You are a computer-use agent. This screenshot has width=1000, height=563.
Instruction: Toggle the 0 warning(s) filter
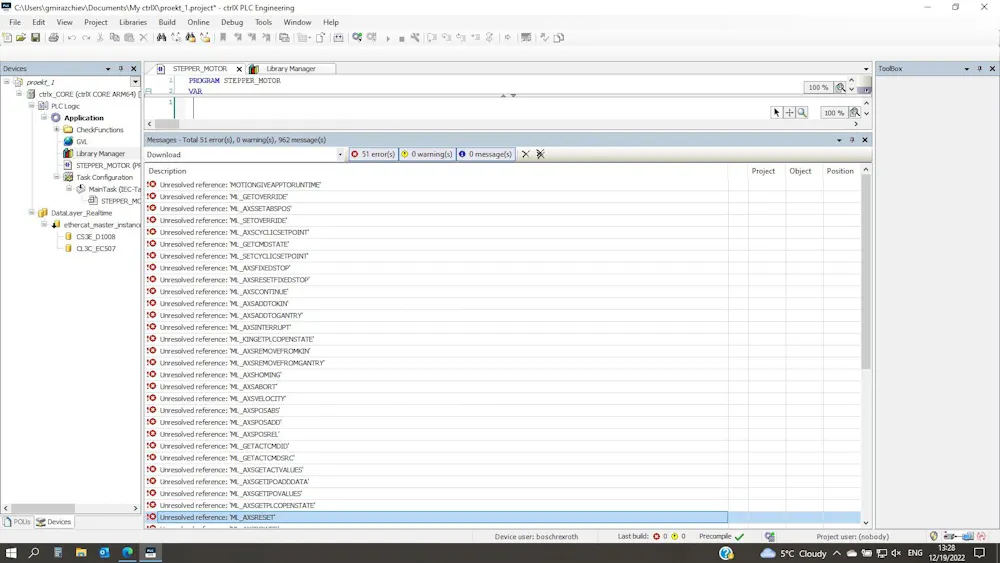tap(427, 154)
